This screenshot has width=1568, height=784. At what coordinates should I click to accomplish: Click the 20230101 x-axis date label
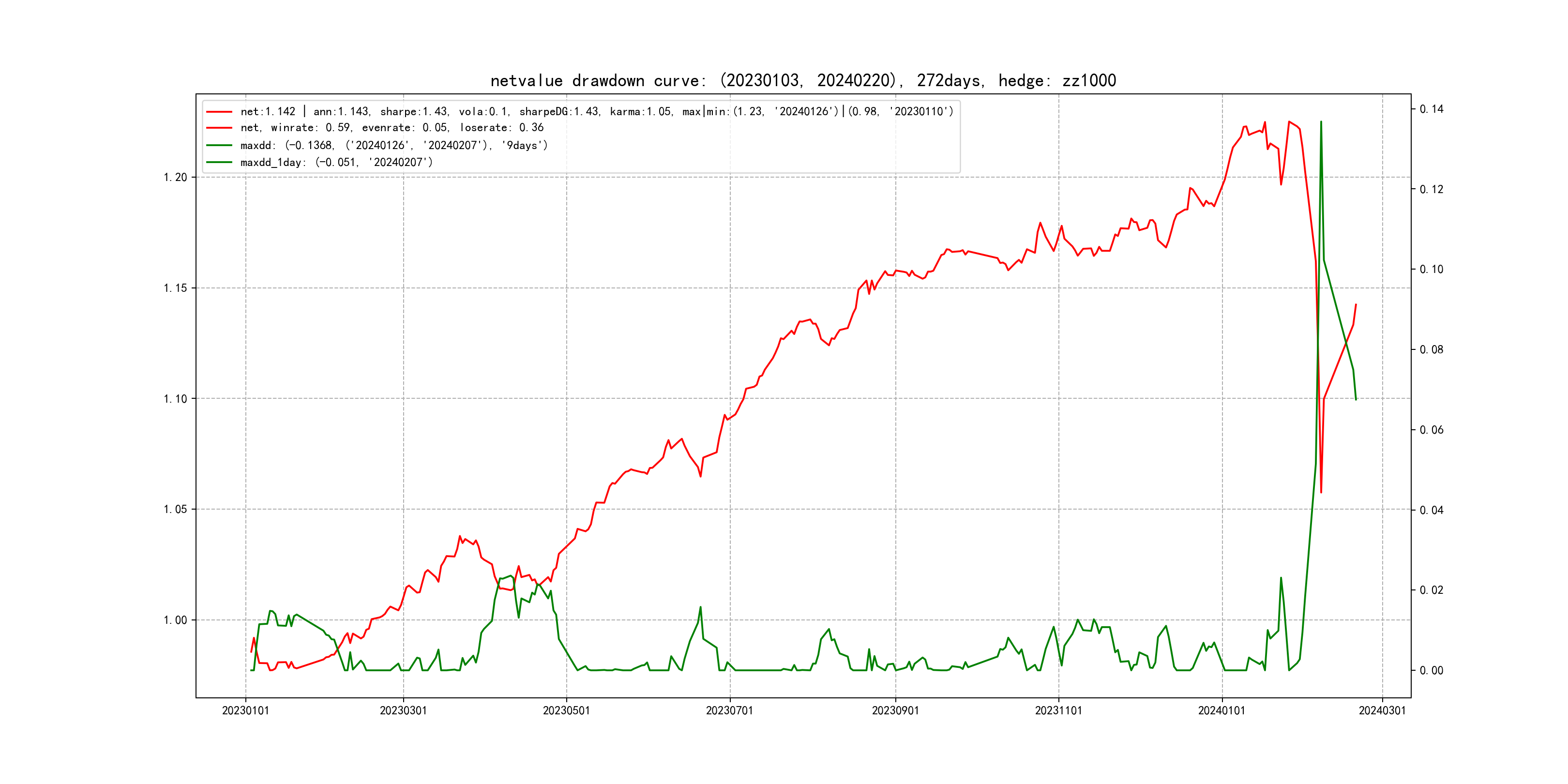click(x=245, y=711)
